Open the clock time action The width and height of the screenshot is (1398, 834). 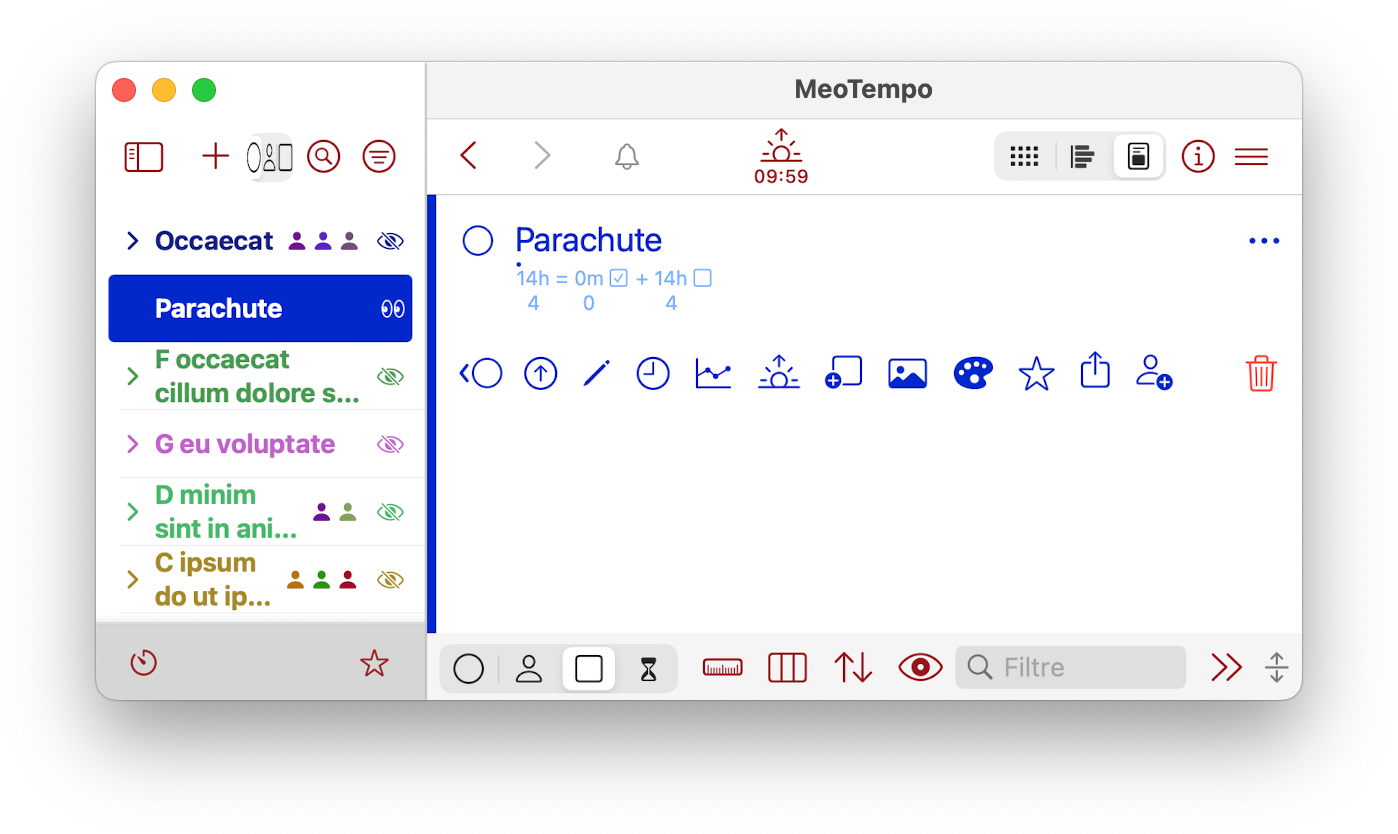coord(653,374)
